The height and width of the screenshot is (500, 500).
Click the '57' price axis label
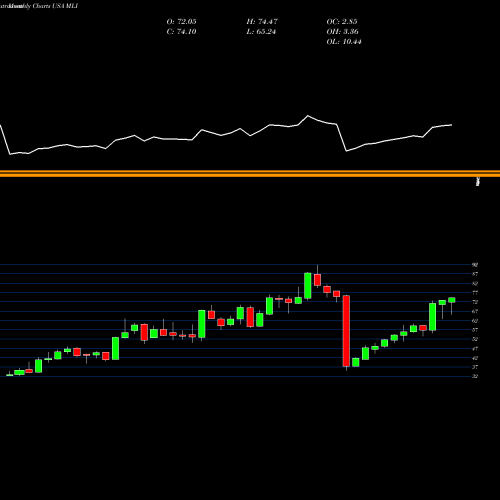(475, 330)
